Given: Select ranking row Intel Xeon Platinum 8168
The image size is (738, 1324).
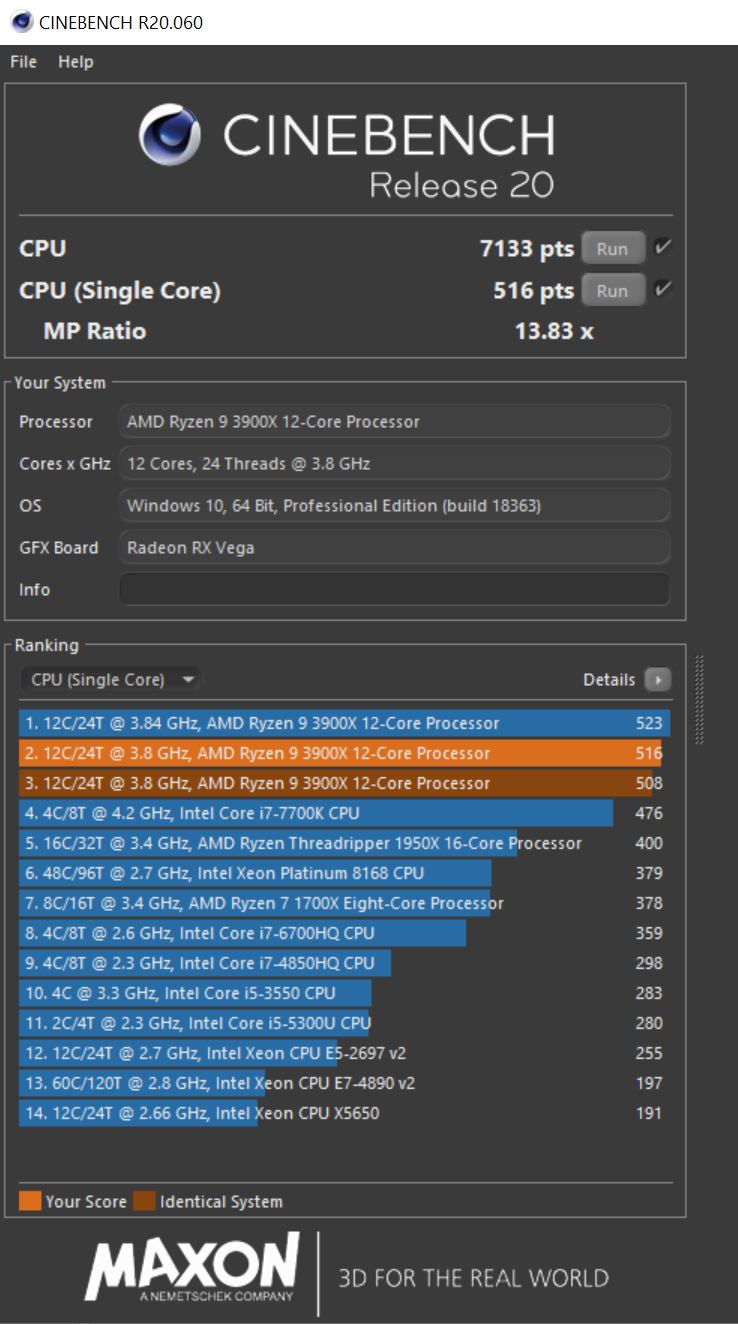Looking at the screenshot, I should [344, 873].
